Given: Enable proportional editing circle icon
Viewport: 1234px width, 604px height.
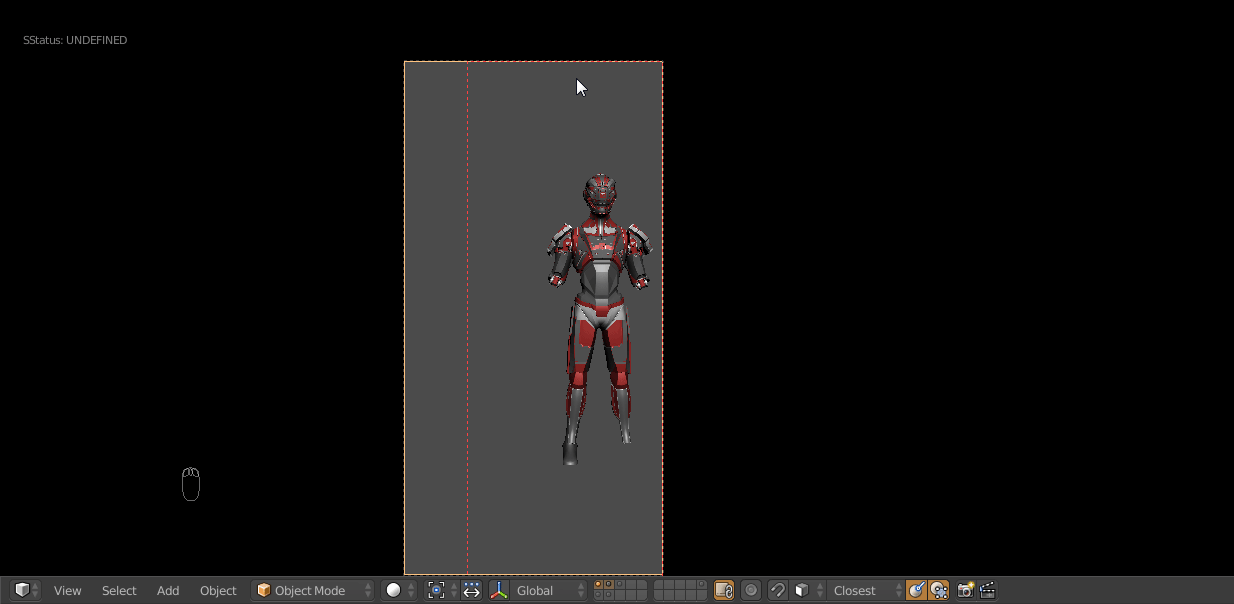Looking at the screenshot, I should [751, 590].
